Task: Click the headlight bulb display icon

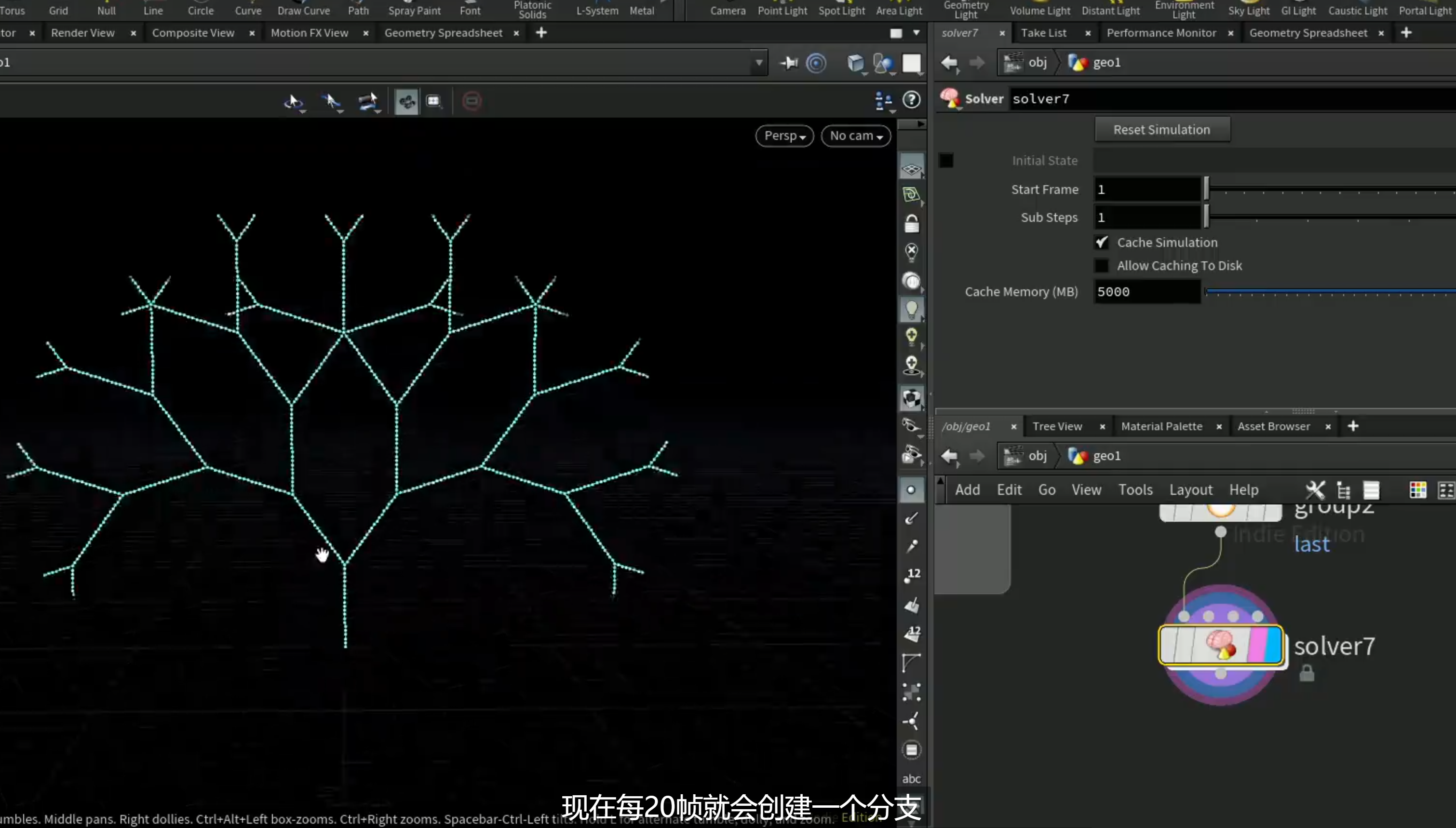Action: [911, 310]
